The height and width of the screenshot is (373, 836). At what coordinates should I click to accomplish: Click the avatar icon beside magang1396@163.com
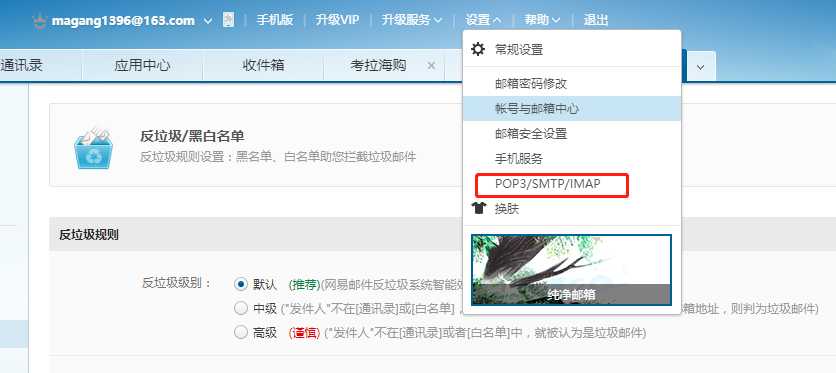tap(39, 21)
